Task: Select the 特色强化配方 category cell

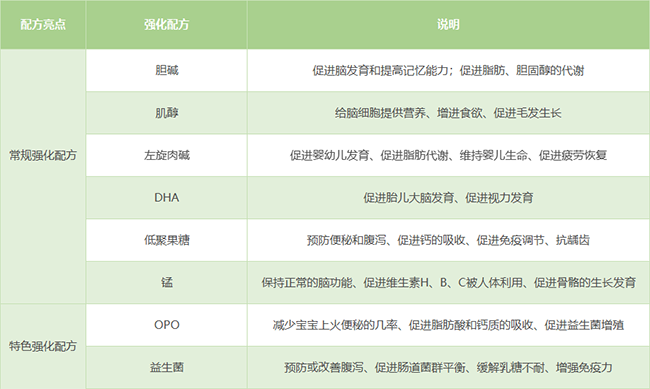Action: 43,346
